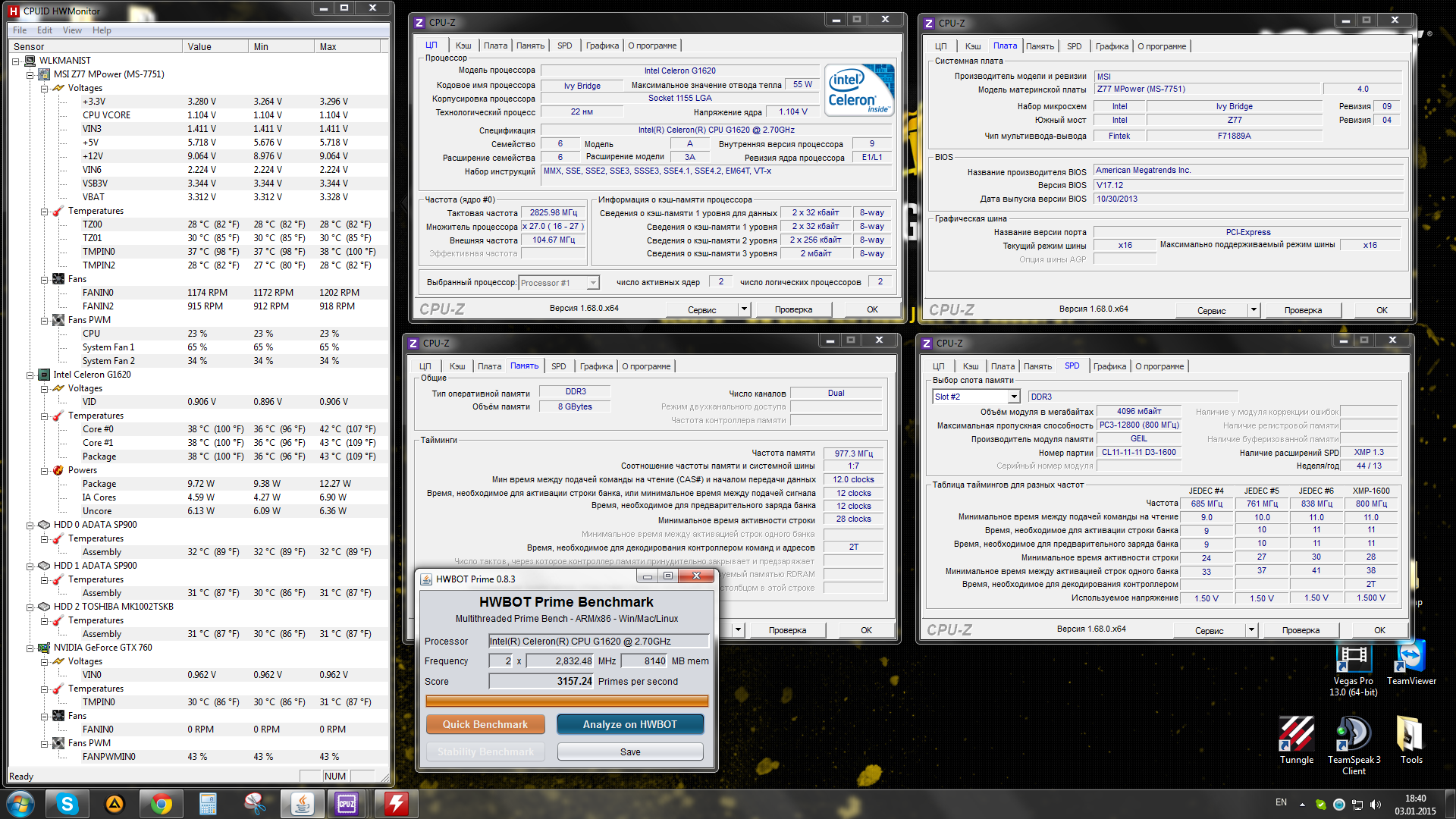
Task: Open the Edit menu in HWMonitor
Action: coord(45,30)
